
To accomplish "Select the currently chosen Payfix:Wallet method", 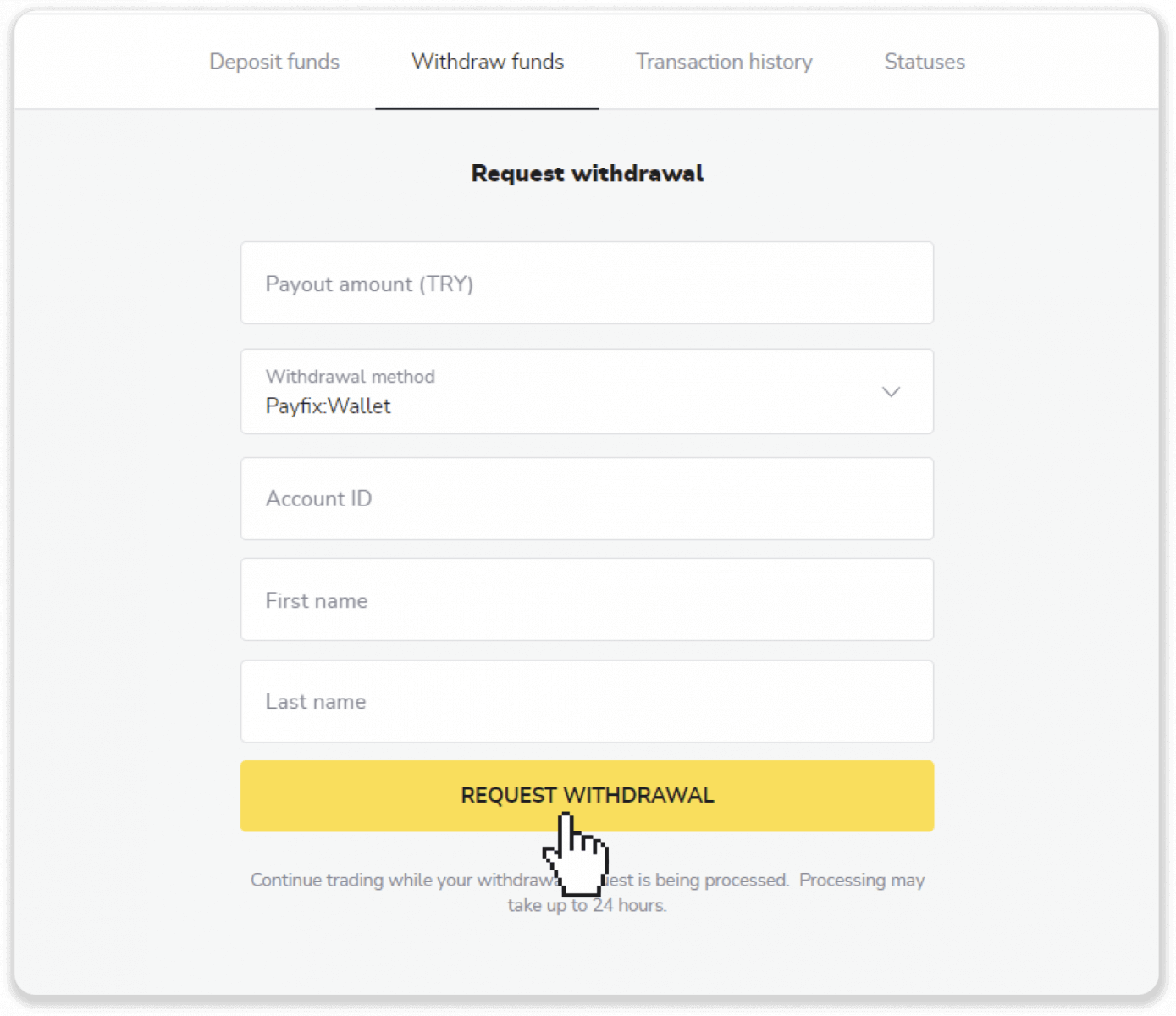I will [x=328, y=406].
